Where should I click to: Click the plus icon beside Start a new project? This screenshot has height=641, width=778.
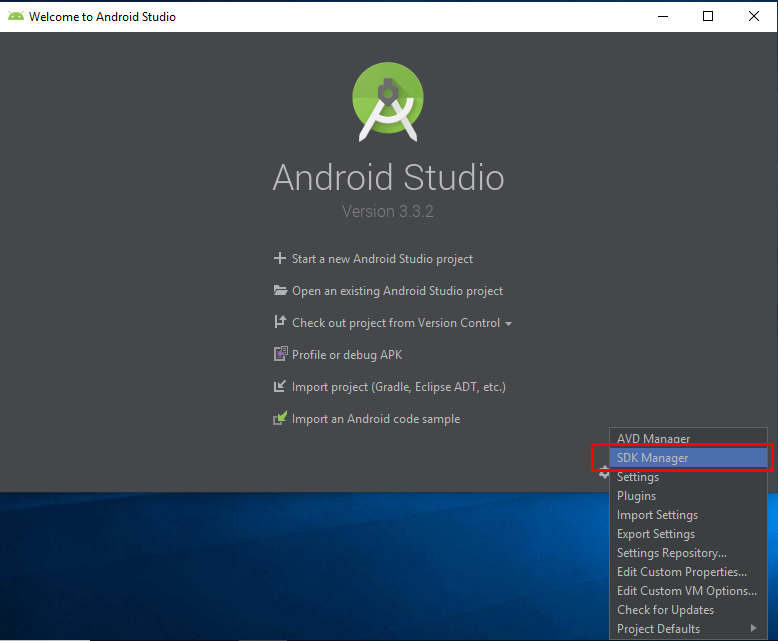tap(280, 258)
